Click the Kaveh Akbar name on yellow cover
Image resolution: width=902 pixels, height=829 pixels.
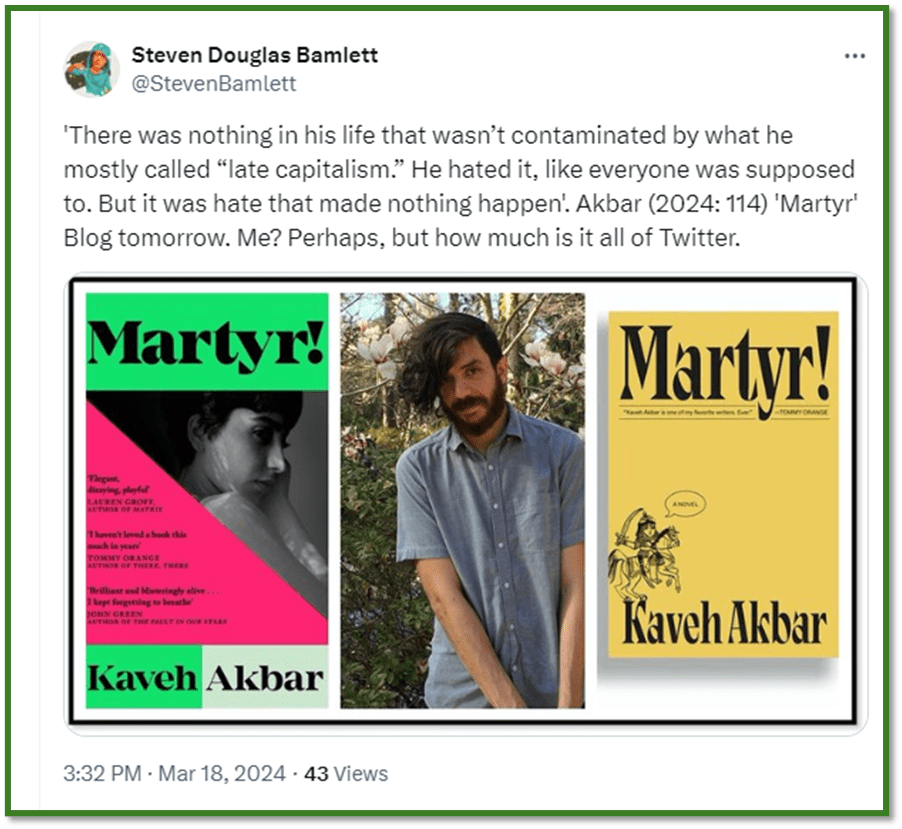724,624
